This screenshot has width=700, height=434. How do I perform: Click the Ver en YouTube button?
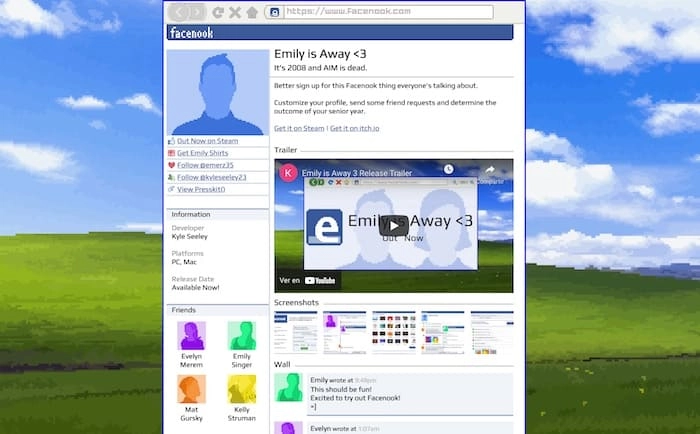307,280
